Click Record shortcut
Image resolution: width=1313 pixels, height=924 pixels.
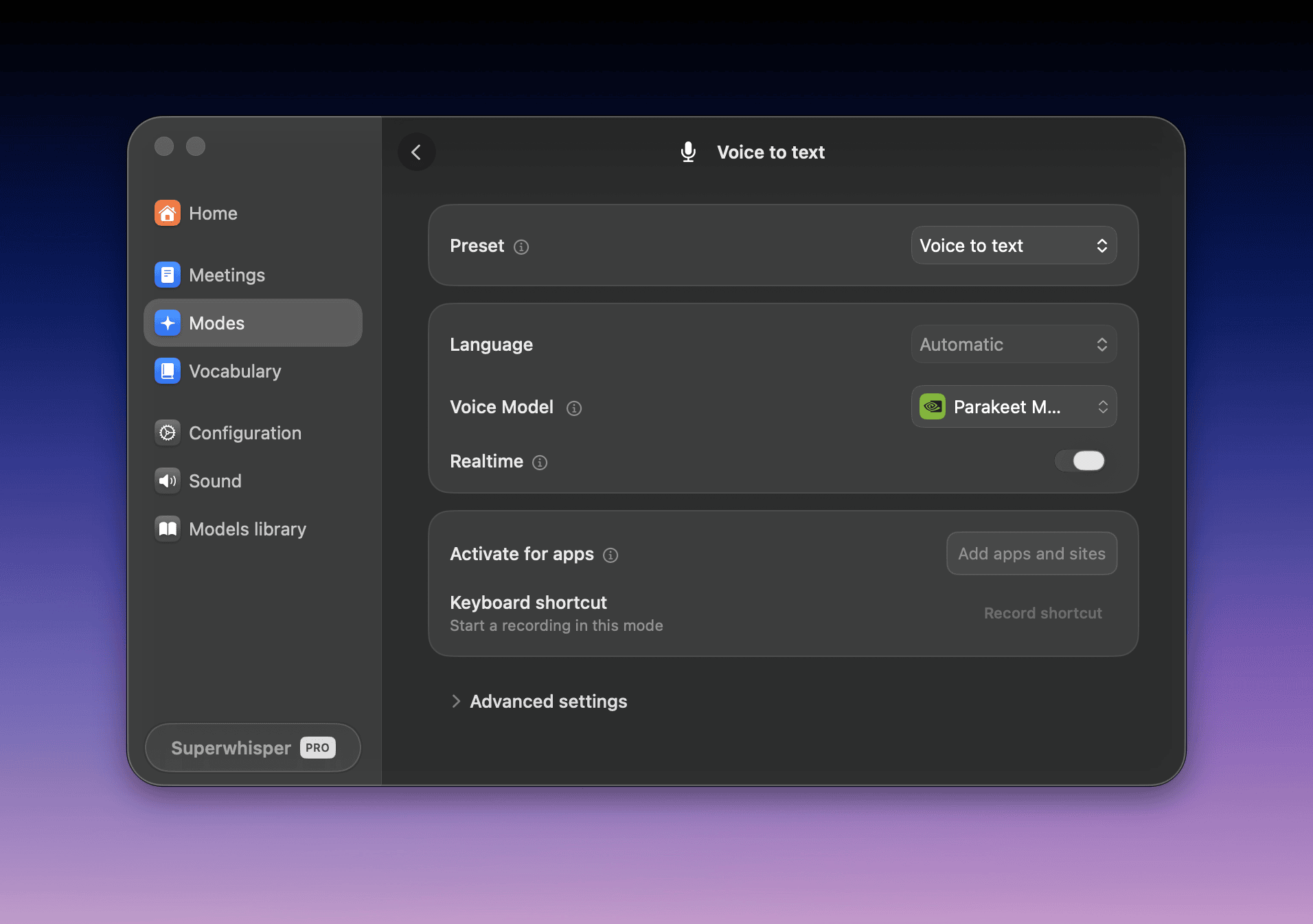click(1042, 613)
